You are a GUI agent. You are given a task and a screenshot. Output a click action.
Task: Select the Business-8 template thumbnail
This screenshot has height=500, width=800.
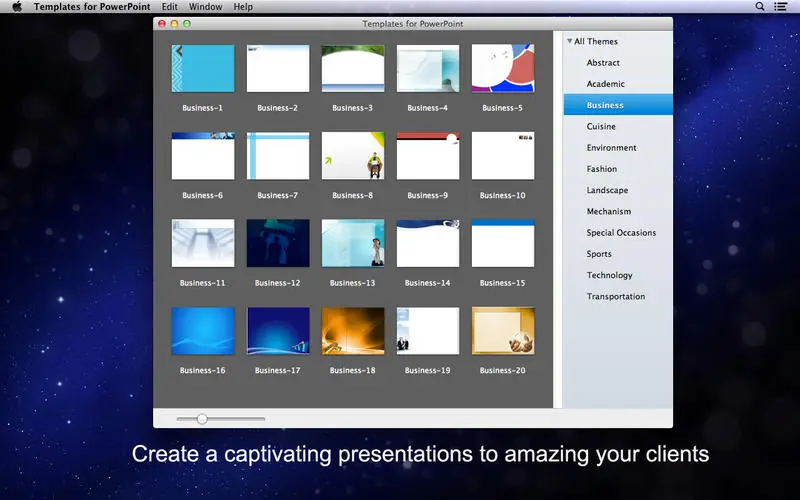point(353,155)
